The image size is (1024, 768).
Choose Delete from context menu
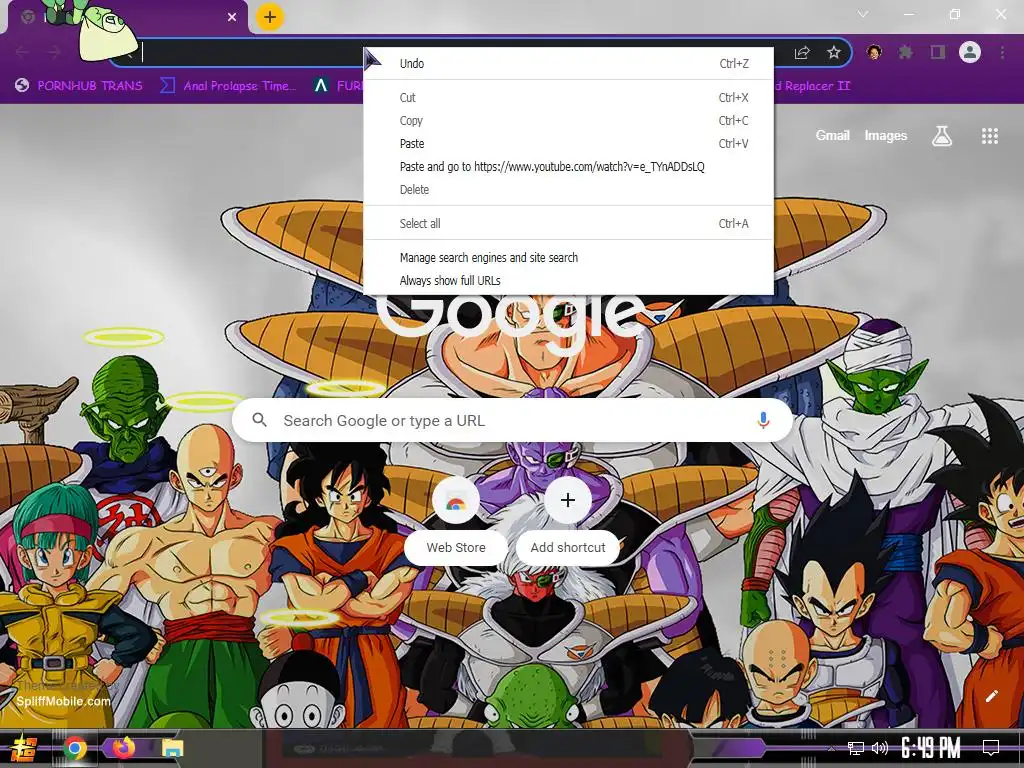coord(568,189)
